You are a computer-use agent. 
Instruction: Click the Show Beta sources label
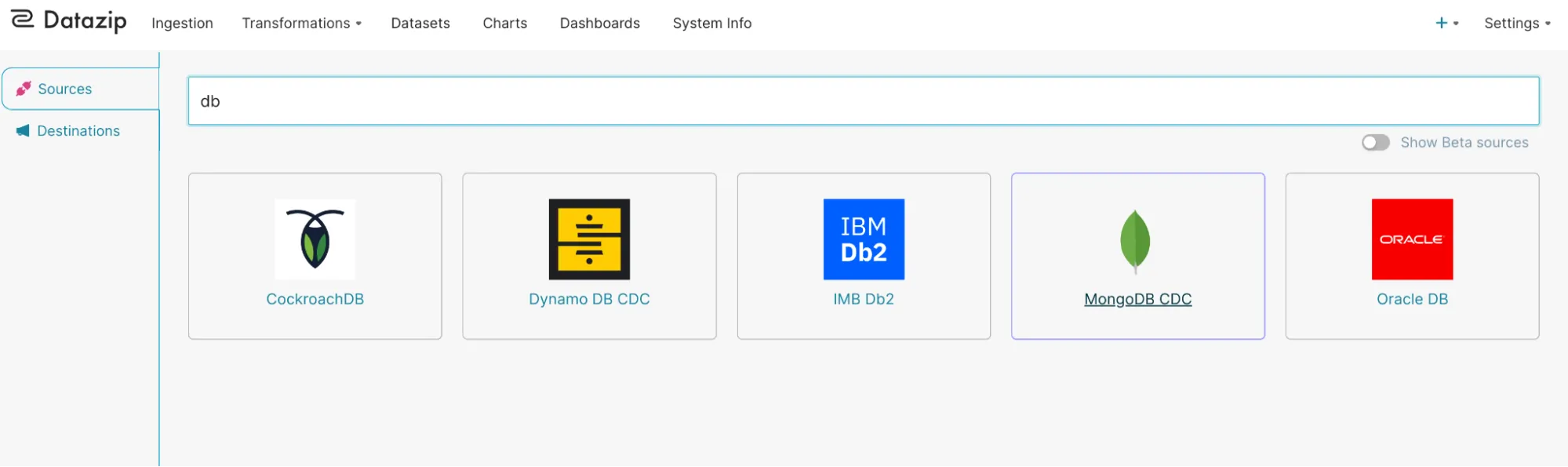click(1464, 143)
